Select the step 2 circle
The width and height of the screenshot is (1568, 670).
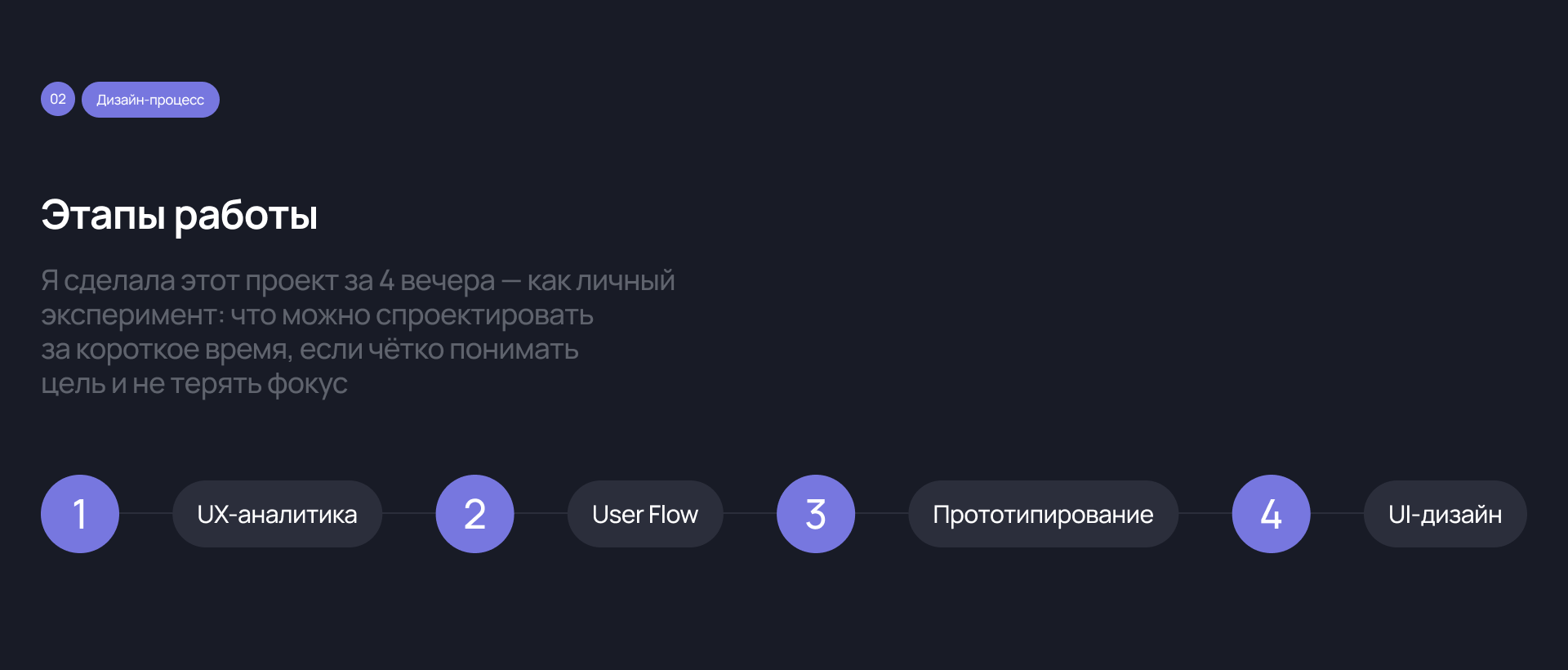pyautogui.click(x=474, y=514)
